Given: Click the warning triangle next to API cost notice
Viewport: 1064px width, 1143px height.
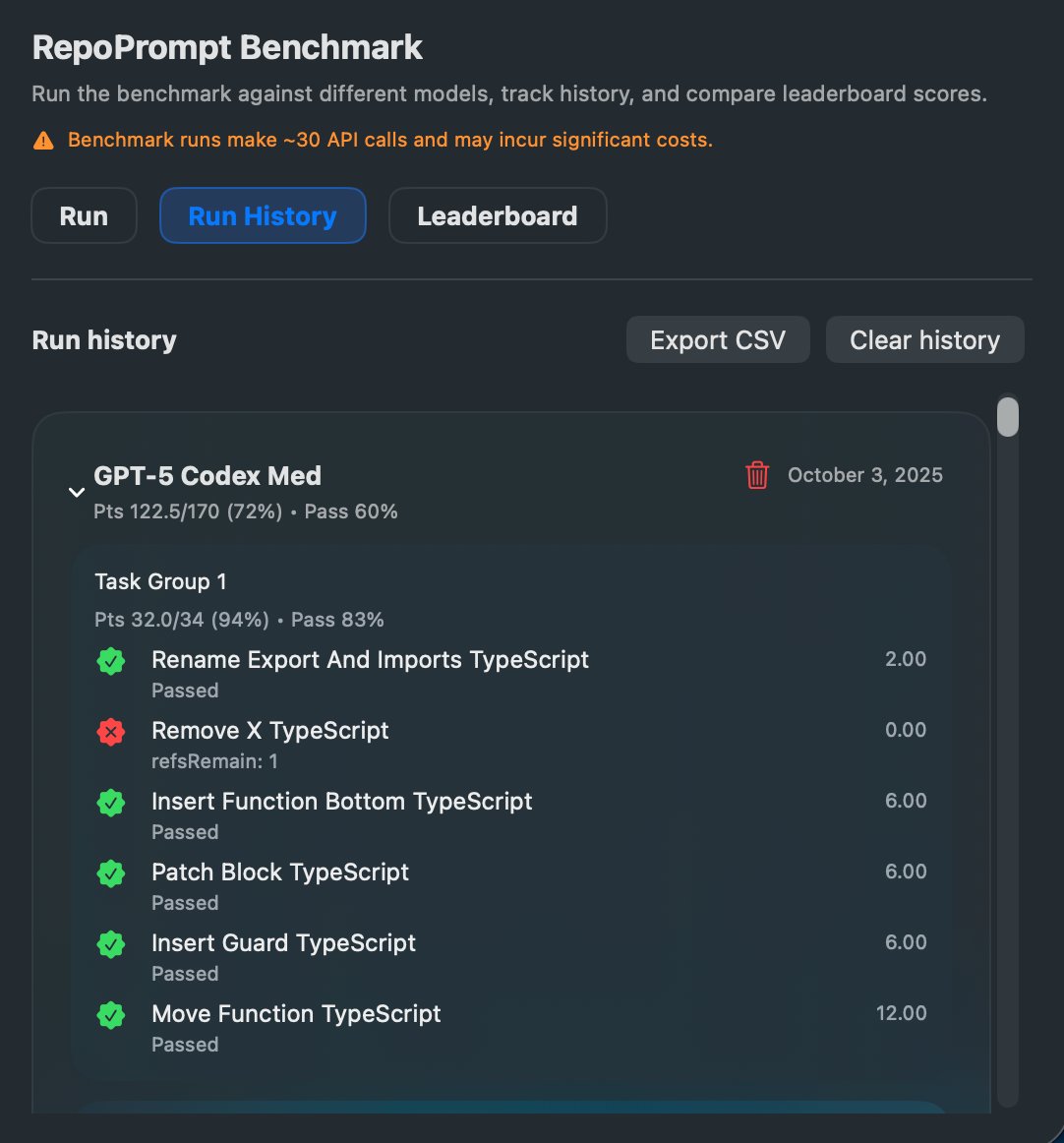Looking at the screenshot, I should coord(43,140).
